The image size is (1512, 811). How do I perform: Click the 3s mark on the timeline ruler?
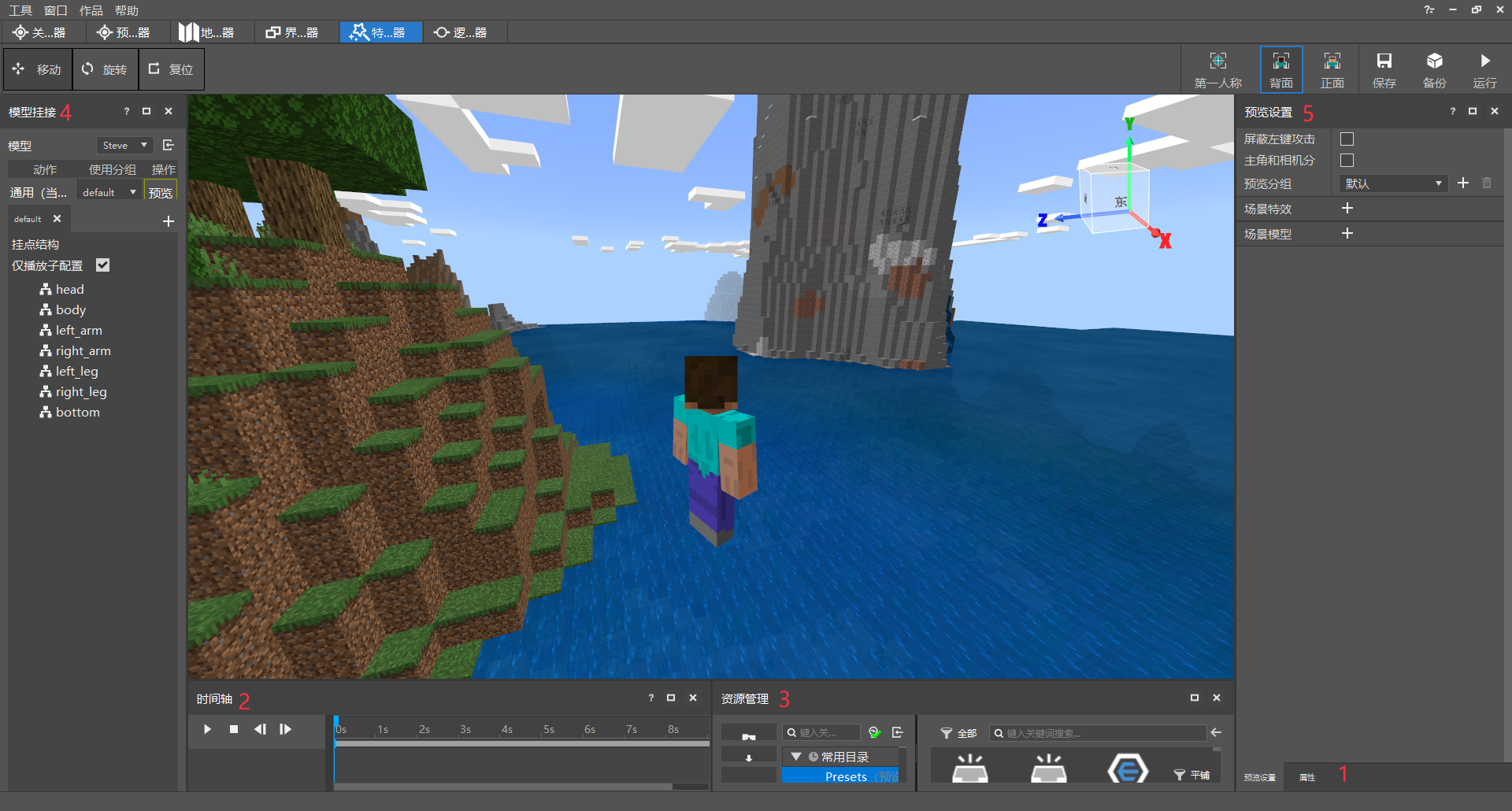pyautogui.click(x=465, y=730)
